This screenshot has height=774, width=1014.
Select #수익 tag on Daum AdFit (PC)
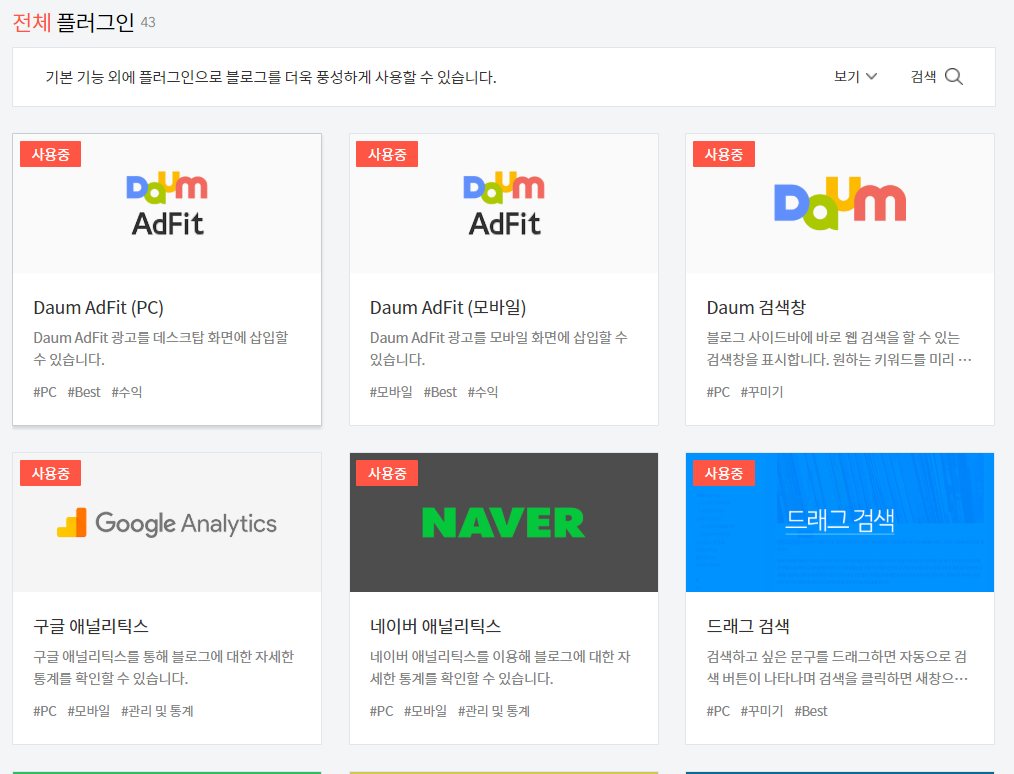click(x=127, y=392)
